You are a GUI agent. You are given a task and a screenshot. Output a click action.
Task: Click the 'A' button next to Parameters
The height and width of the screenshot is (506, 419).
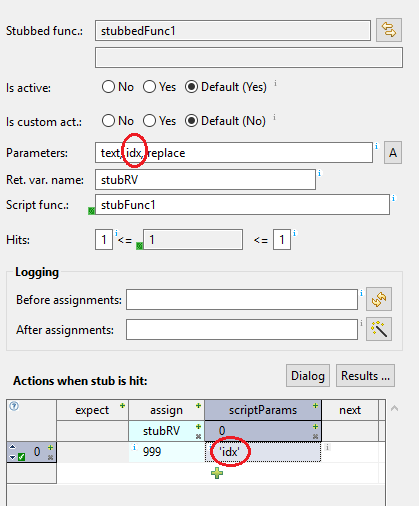click(393, 153)
